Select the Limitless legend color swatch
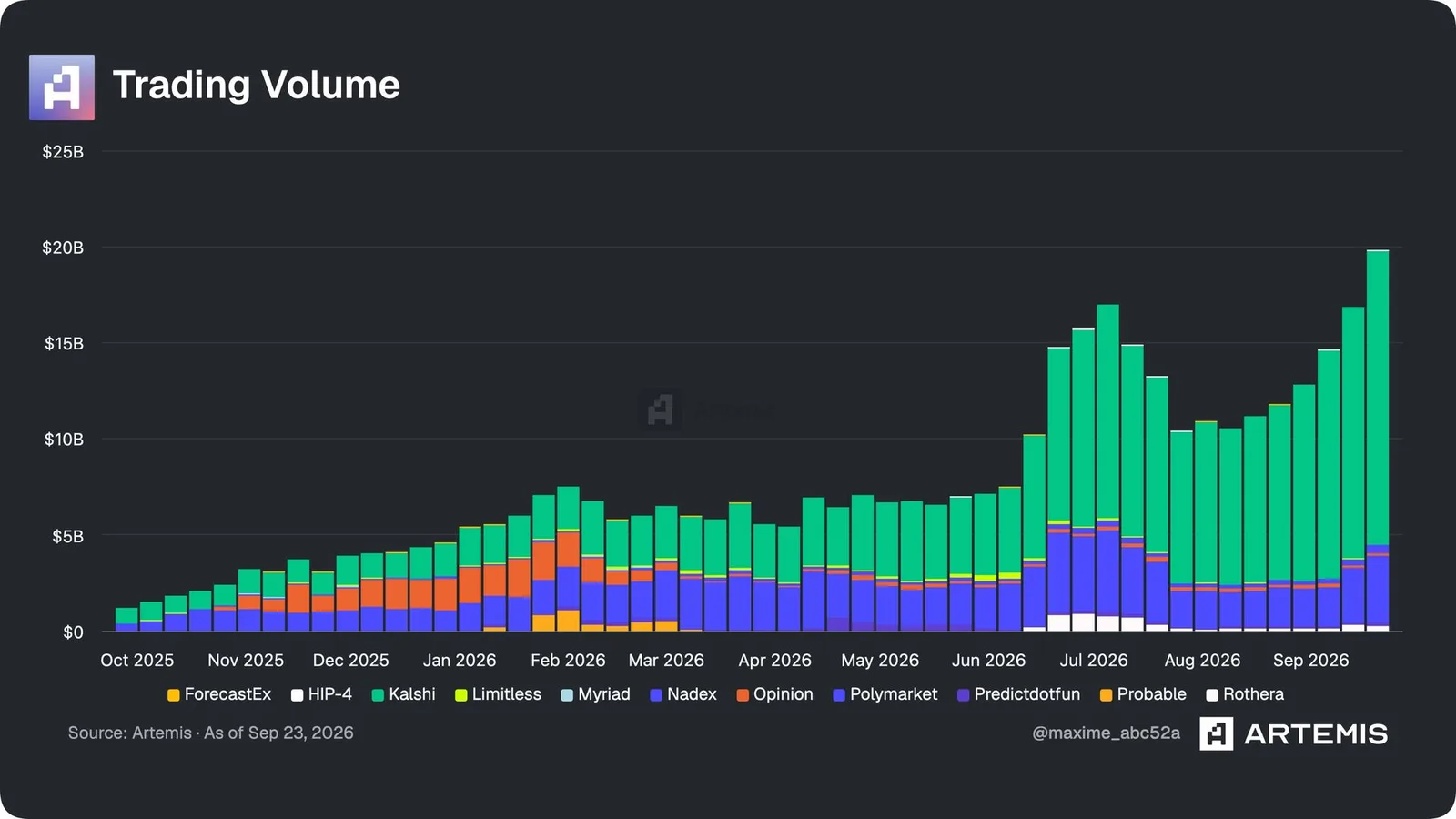 coord(461,695)
